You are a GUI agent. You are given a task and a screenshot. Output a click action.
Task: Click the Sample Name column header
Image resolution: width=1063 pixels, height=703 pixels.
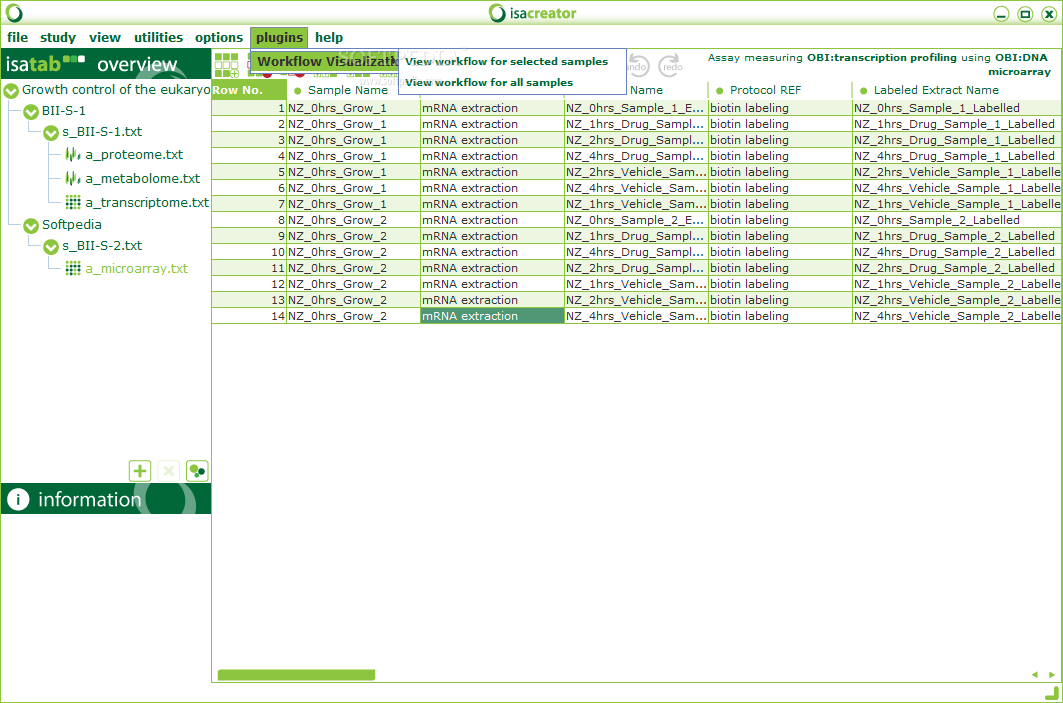tap(347, 90)
